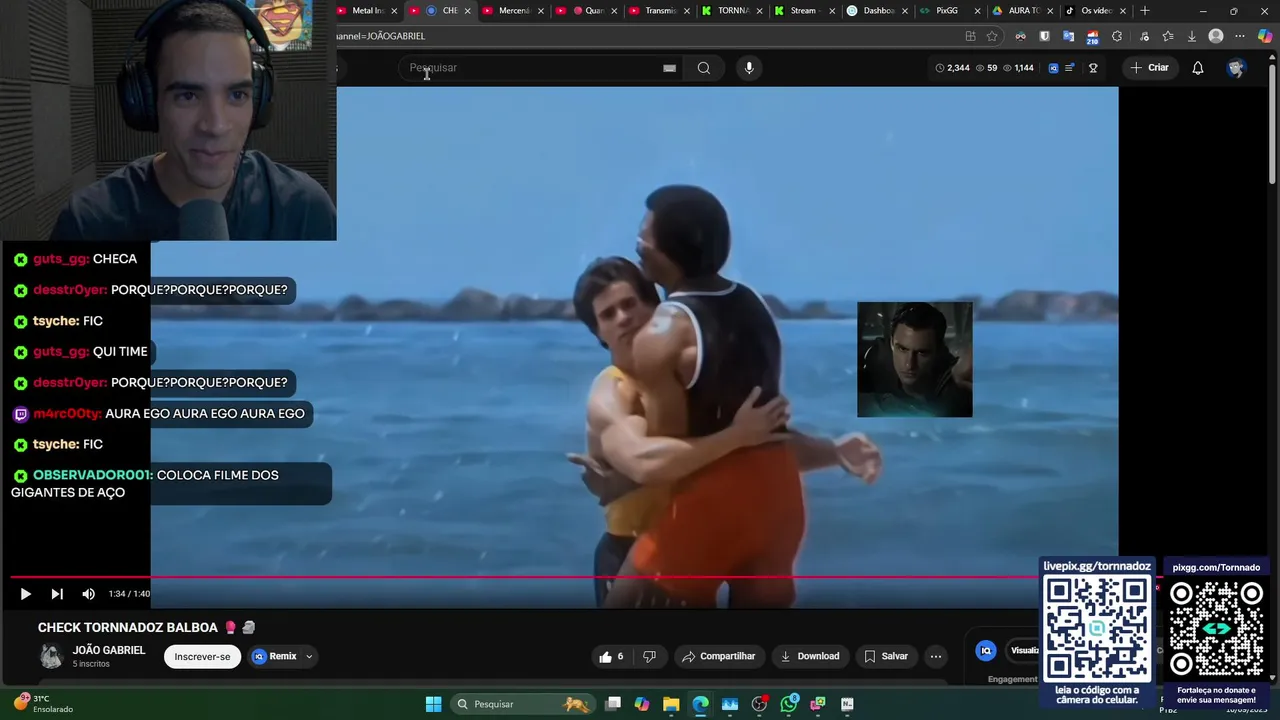
Task: Open the browser profile icon
Action: [x=1216, y=36]
